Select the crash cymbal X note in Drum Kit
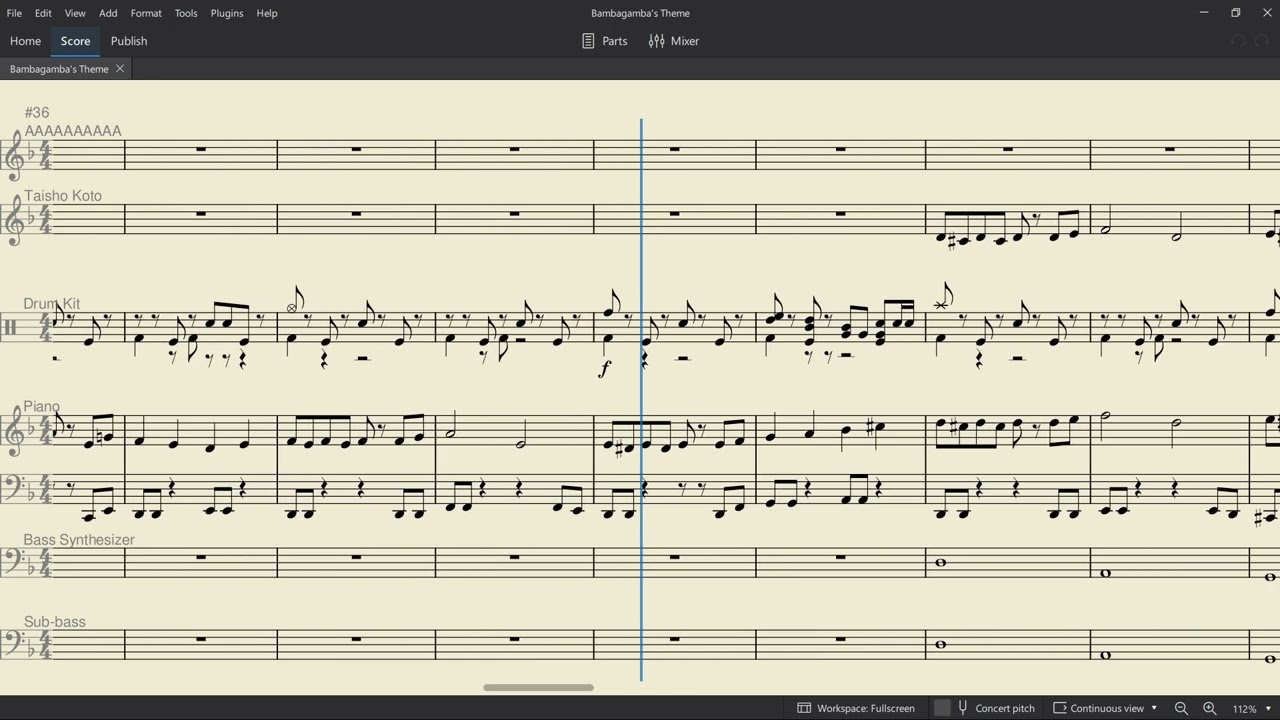Screen dimensions: 1280x720 [x=943, y=297]
